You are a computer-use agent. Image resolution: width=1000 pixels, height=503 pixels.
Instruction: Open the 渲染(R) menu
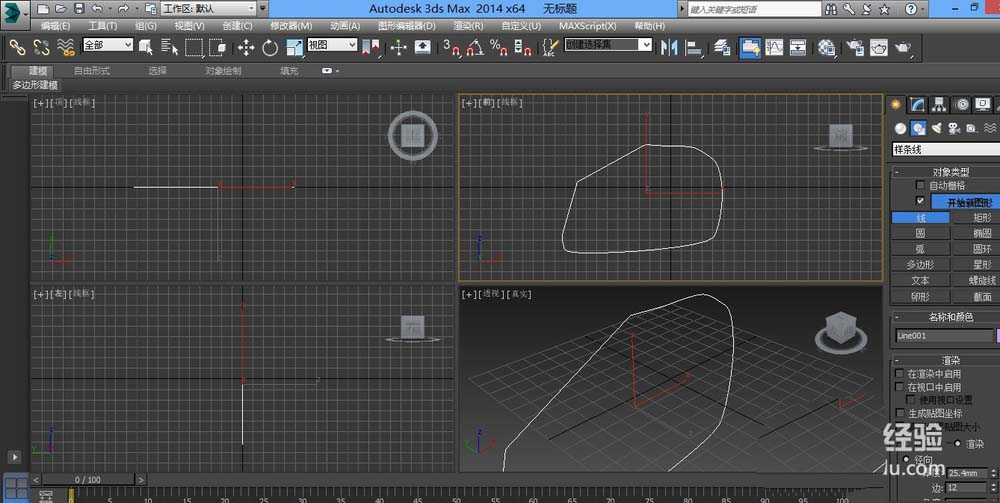(469, 25)
